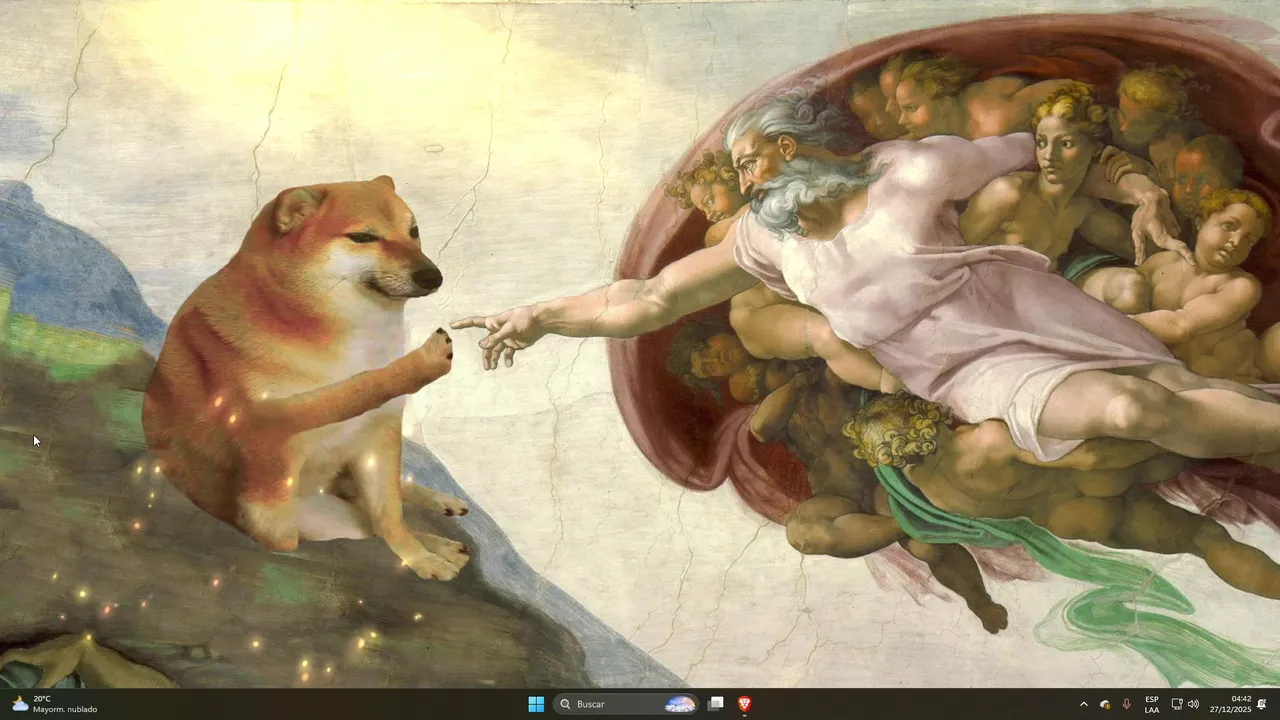The image size is (1280, 720).
Task: Open the volume speaker tray icon
Action: pos(1193,704)
